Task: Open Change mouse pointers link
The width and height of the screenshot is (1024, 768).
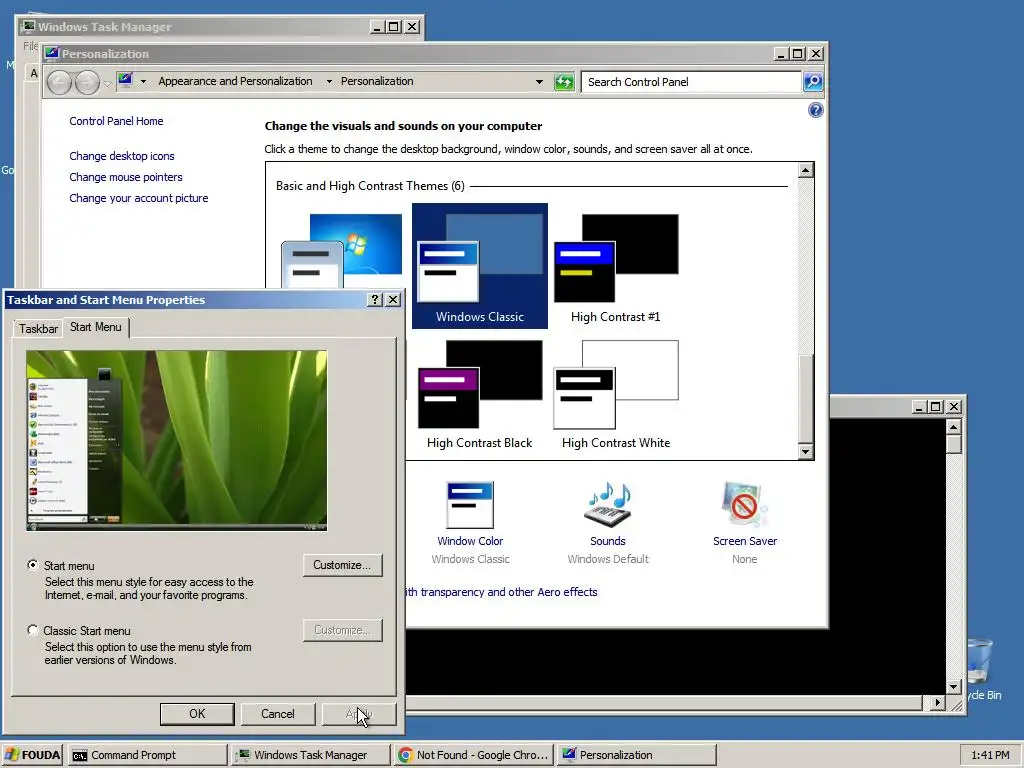Action: tap(125, 177)
